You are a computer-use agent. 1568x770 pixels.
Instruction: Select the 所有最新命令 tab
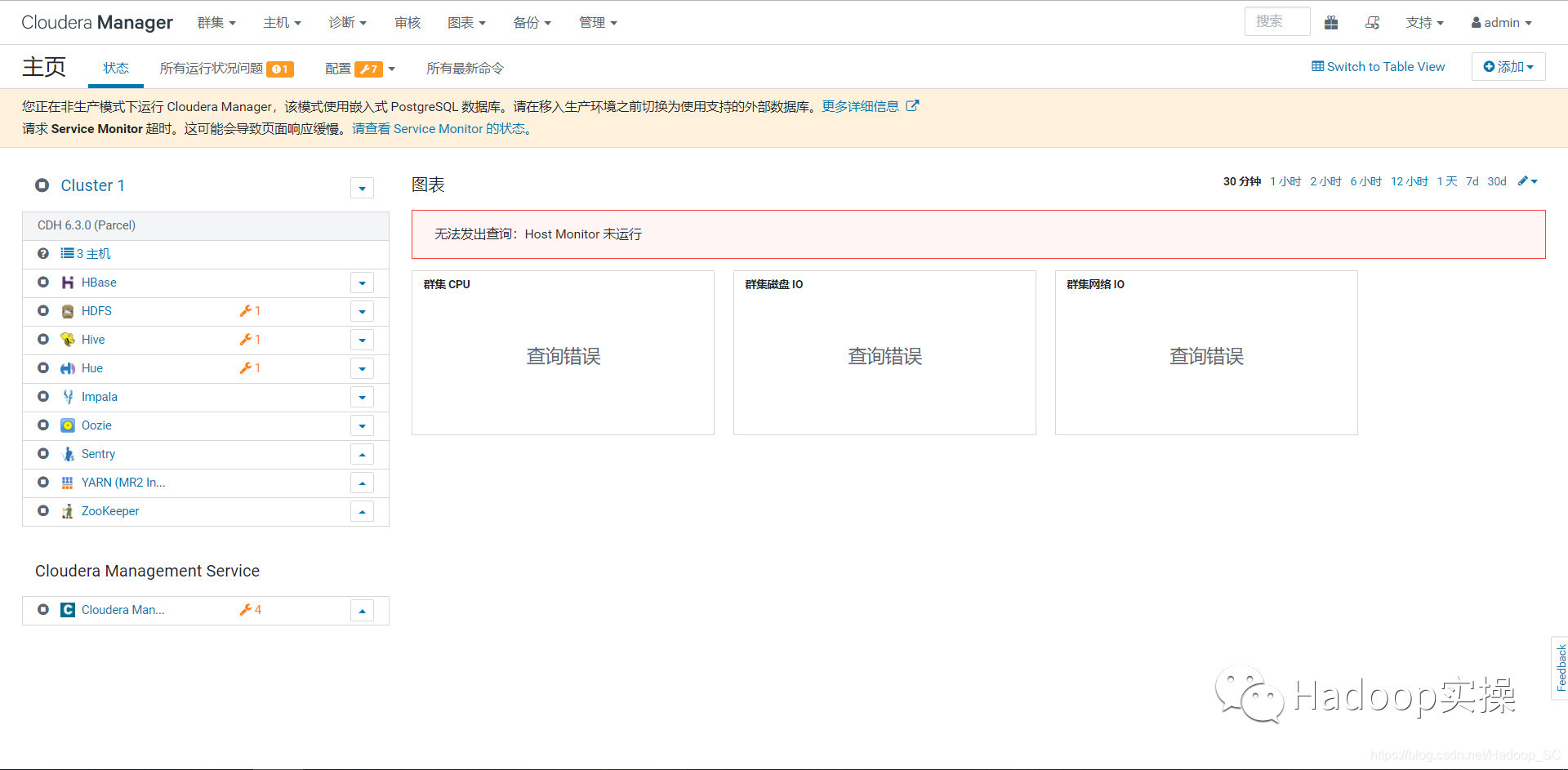(x=465, y=69)
